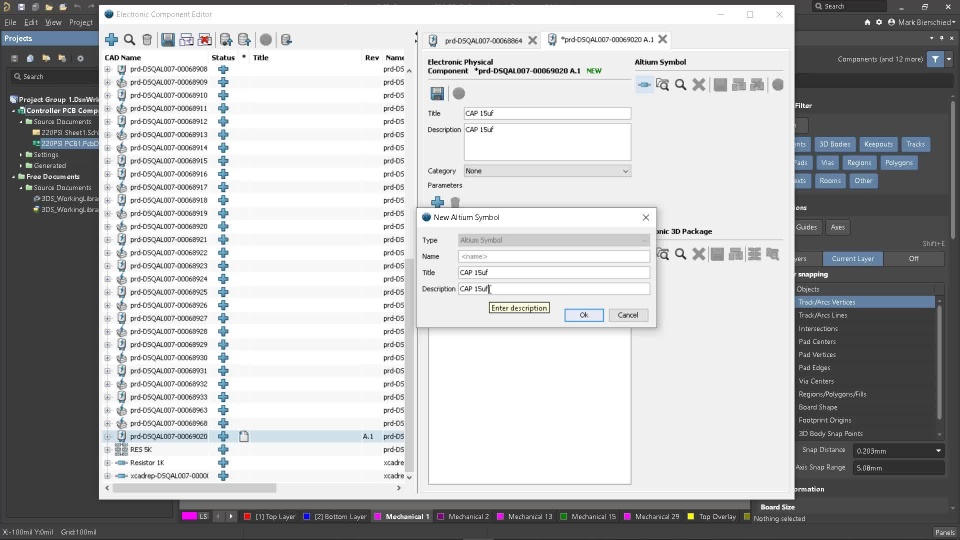Set snapping to Current Layer
Screen dimensions: 960x540
click(852, 258)
